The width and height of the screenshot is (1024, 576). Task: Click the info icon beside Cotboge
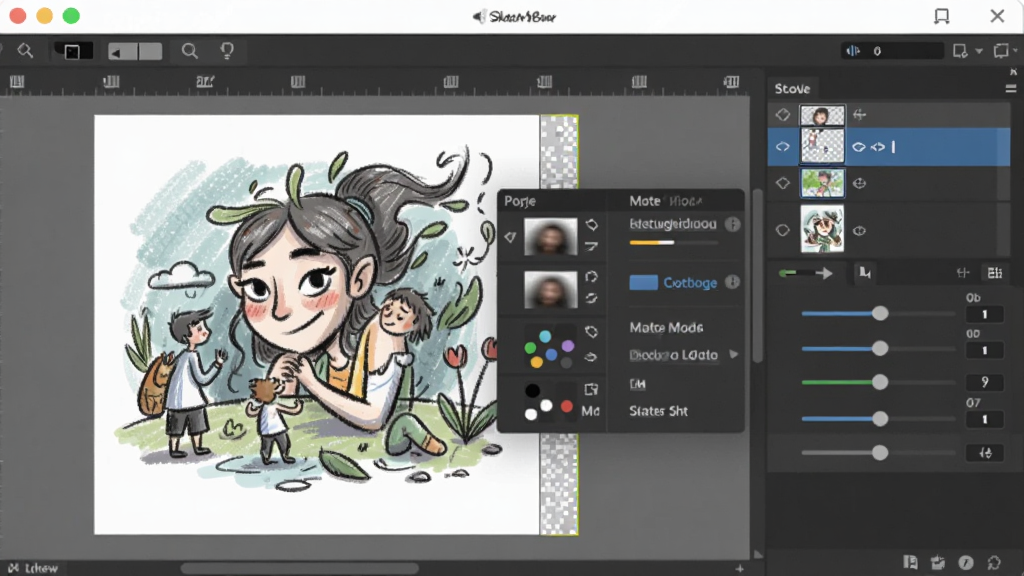click(733, 282)
